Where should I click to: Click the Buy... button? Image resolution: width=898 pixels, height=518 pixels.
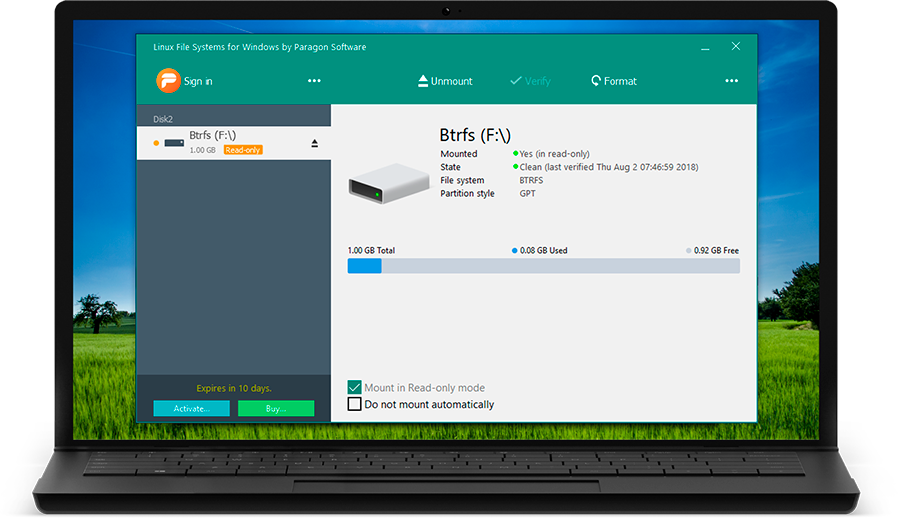tap(276, 408)
